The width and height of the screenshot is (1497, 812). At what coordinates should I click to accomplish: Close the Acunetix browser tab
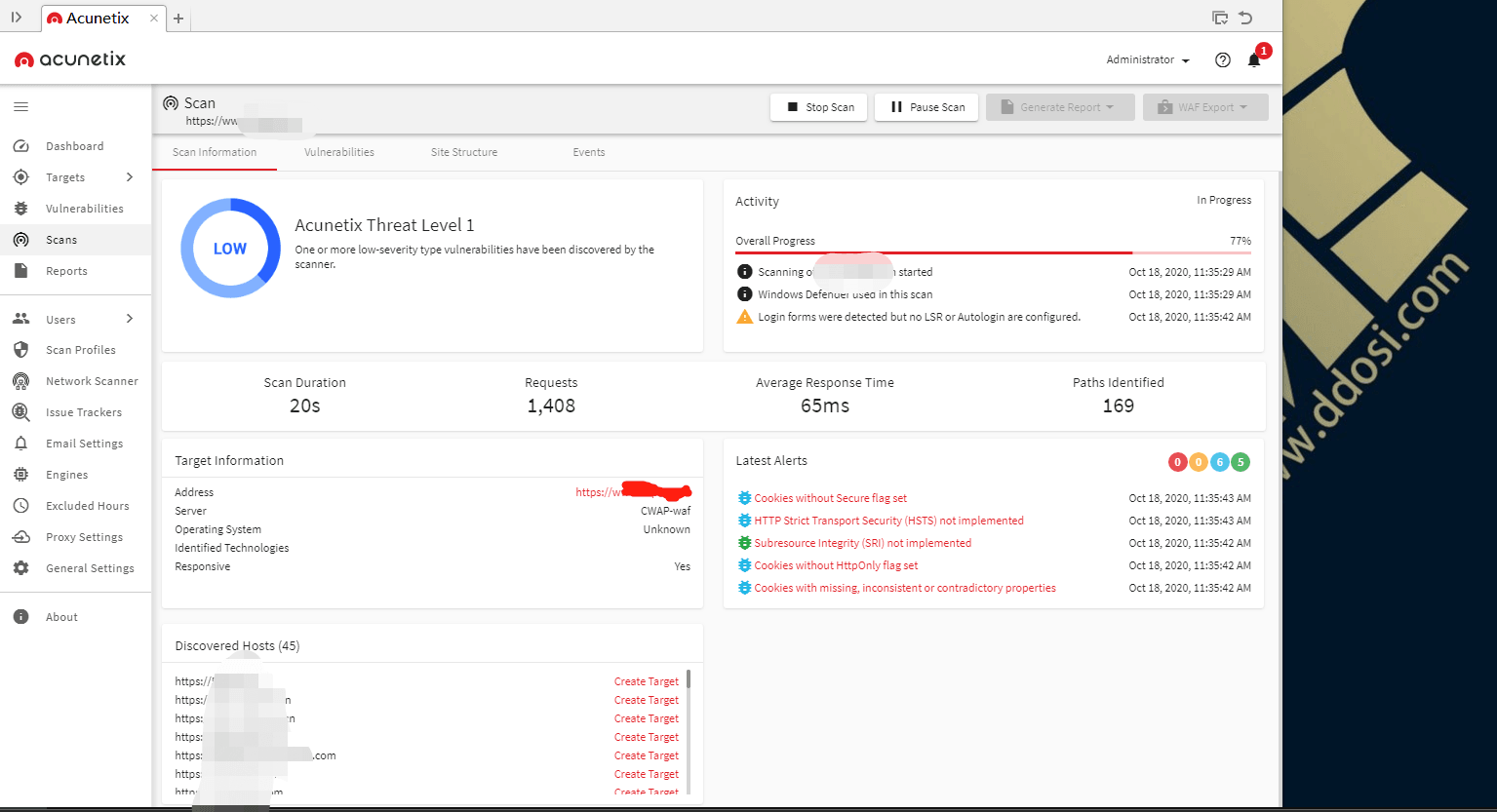tap(154, 19)
